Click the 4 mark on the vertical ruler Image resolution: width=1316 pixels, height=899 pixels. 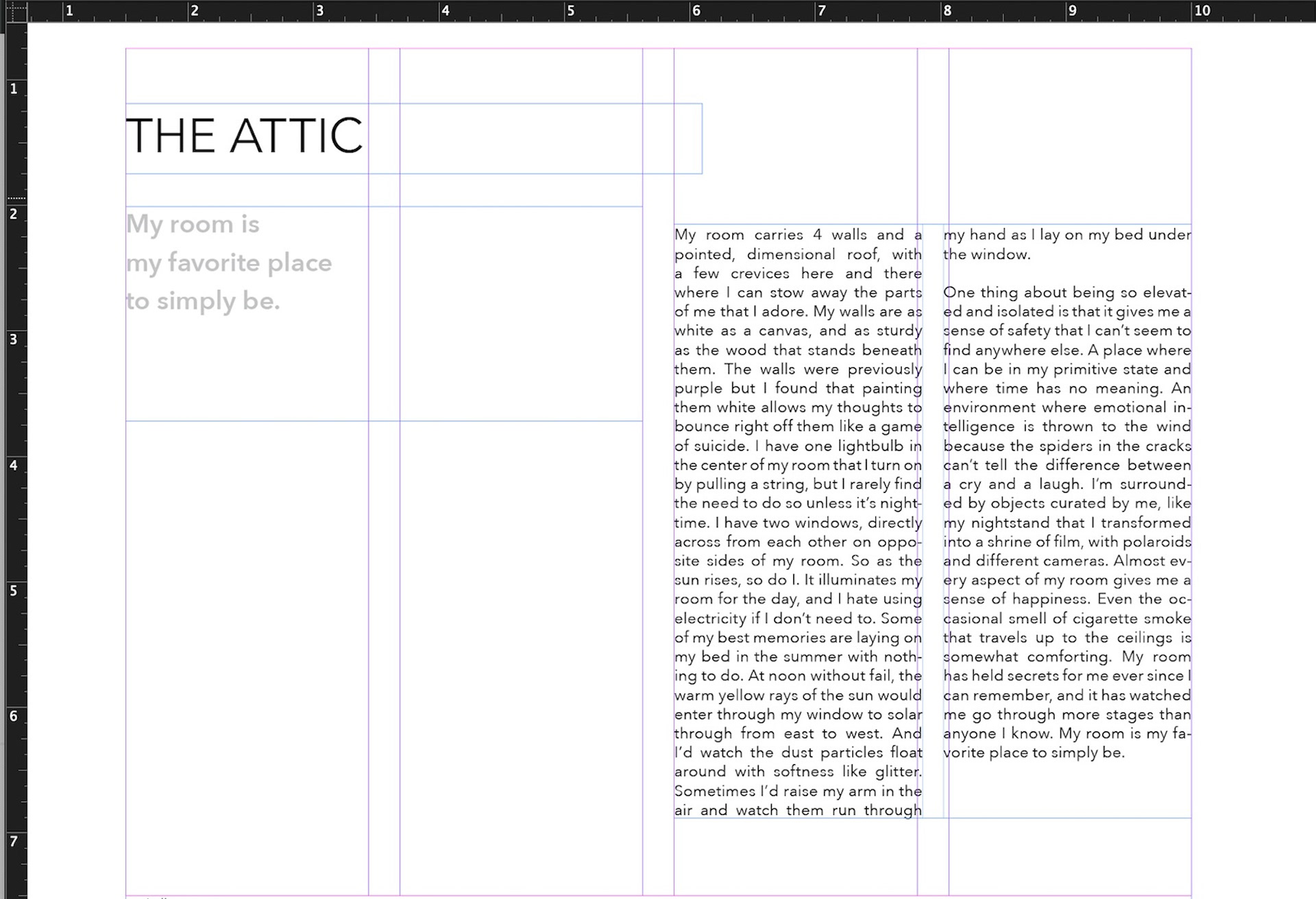[13, 466]
